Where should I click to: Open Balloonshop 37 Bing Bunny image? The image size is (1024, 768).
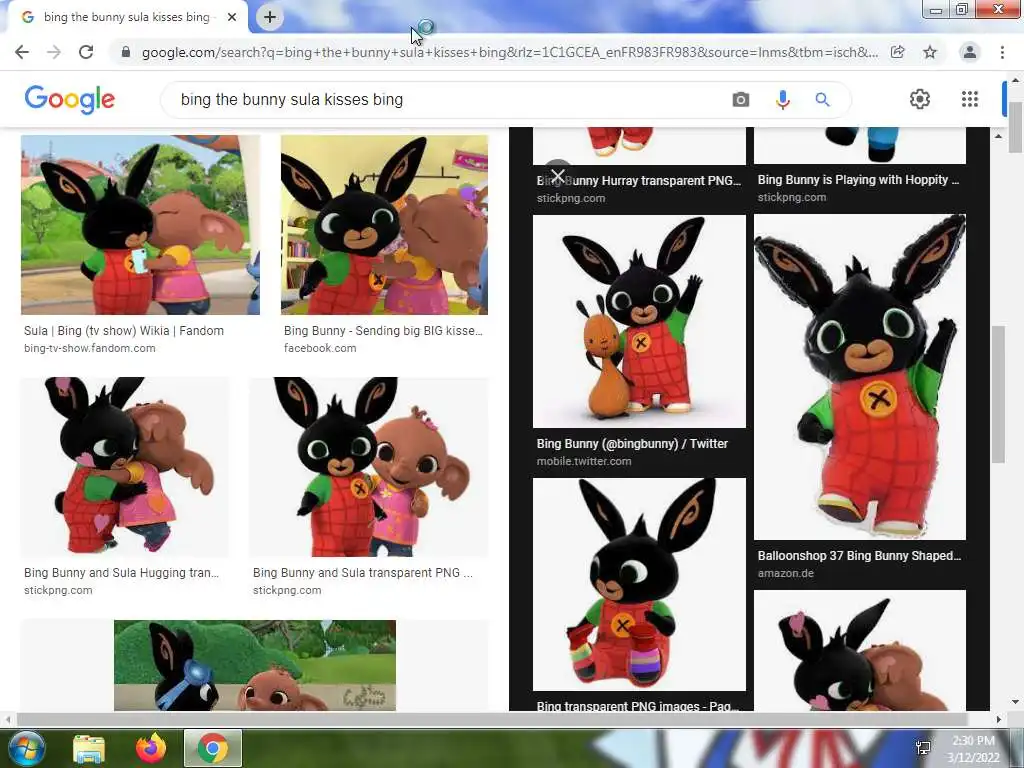[859, 377]
